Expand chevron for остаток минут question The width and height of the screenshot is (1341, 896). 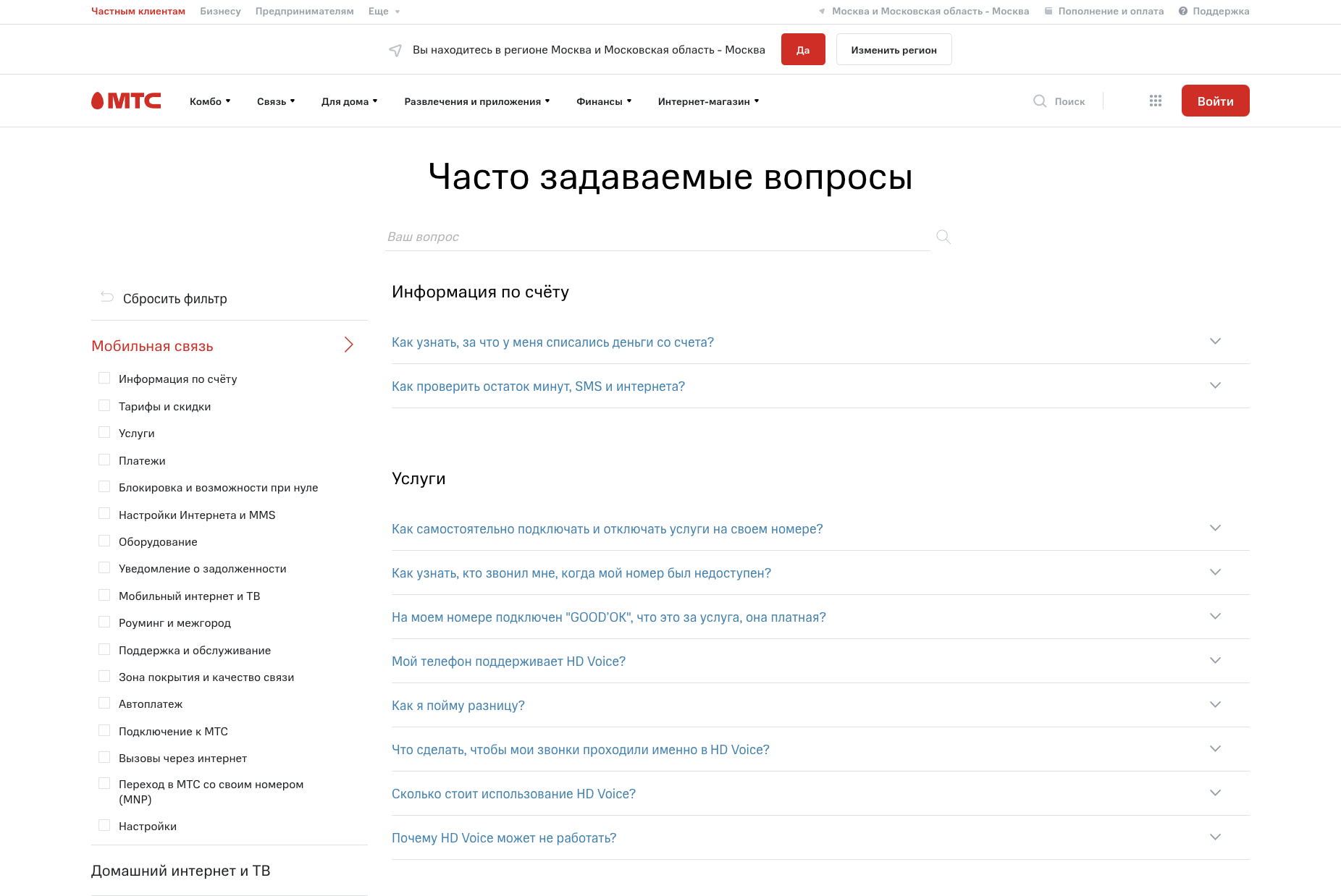point(1215,385)
